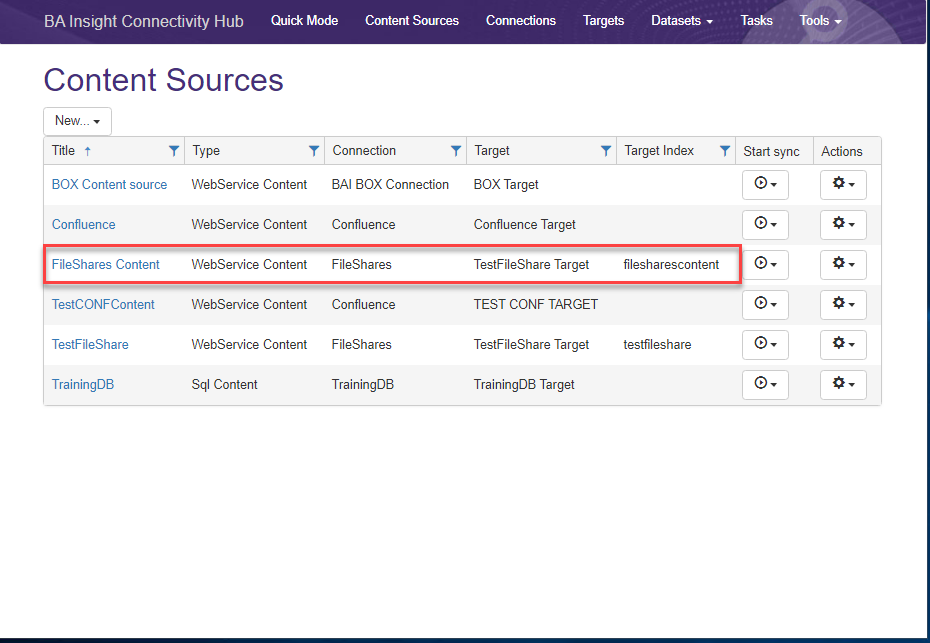The width and height of the screenshot is (930, 643).
Task: Switch to Quick Mode in navbar
Action: click(304, 21)
